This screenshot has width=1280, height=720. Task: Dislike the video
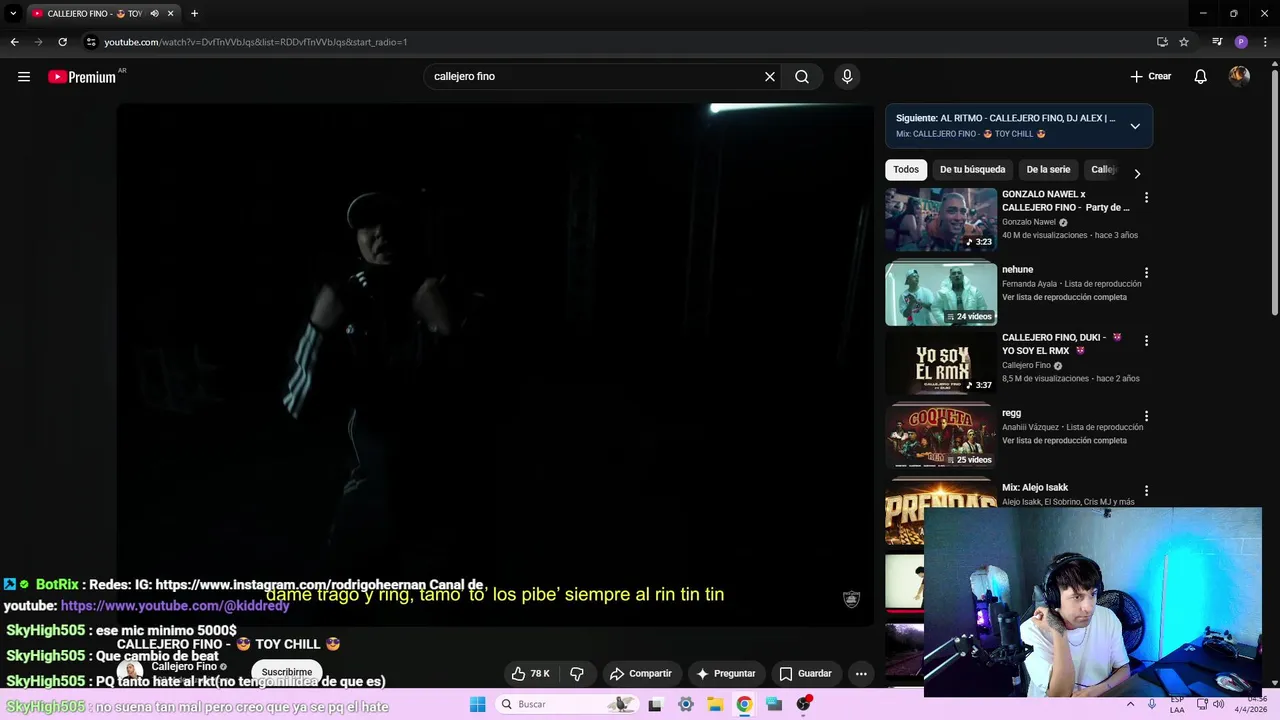577,674
